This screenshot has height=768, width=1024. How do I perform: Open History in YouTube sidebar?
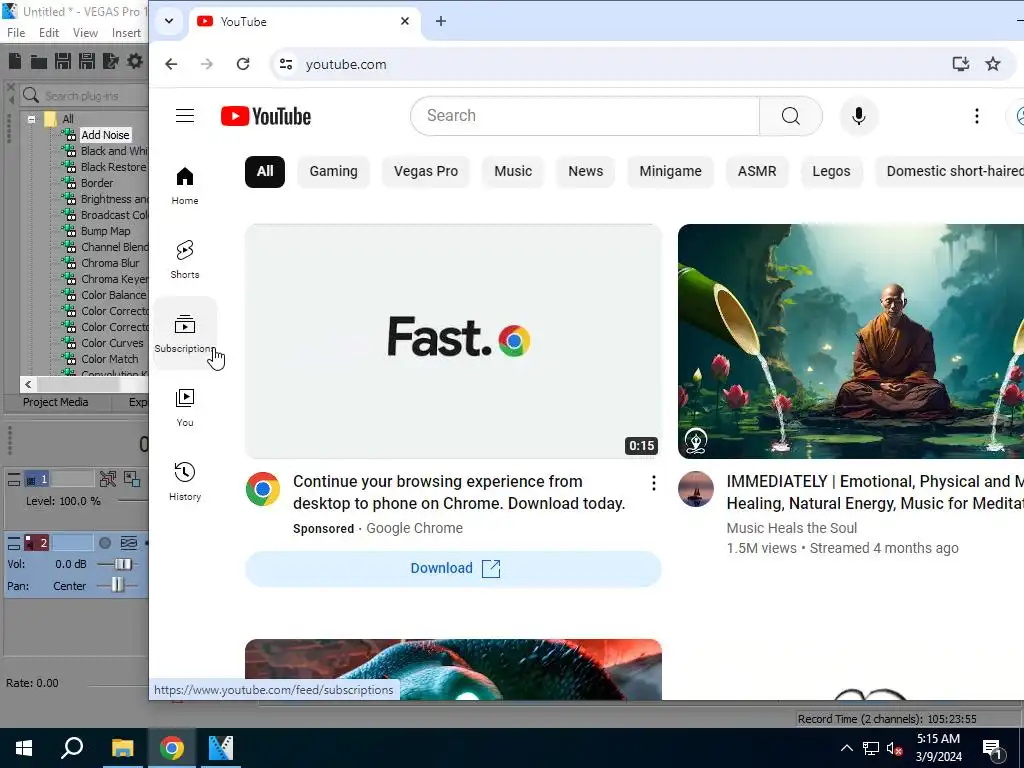point(185,481)
